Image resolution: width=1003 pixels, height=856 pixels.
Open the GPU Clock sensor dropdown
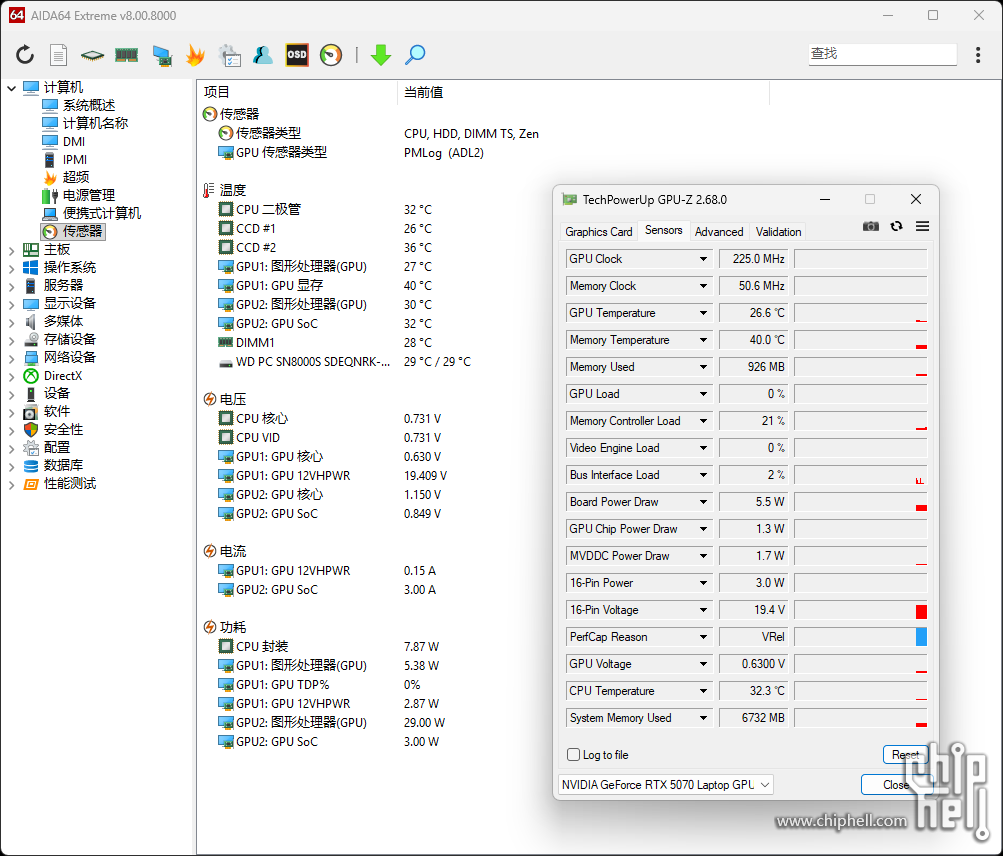click(x=703, y=259)
